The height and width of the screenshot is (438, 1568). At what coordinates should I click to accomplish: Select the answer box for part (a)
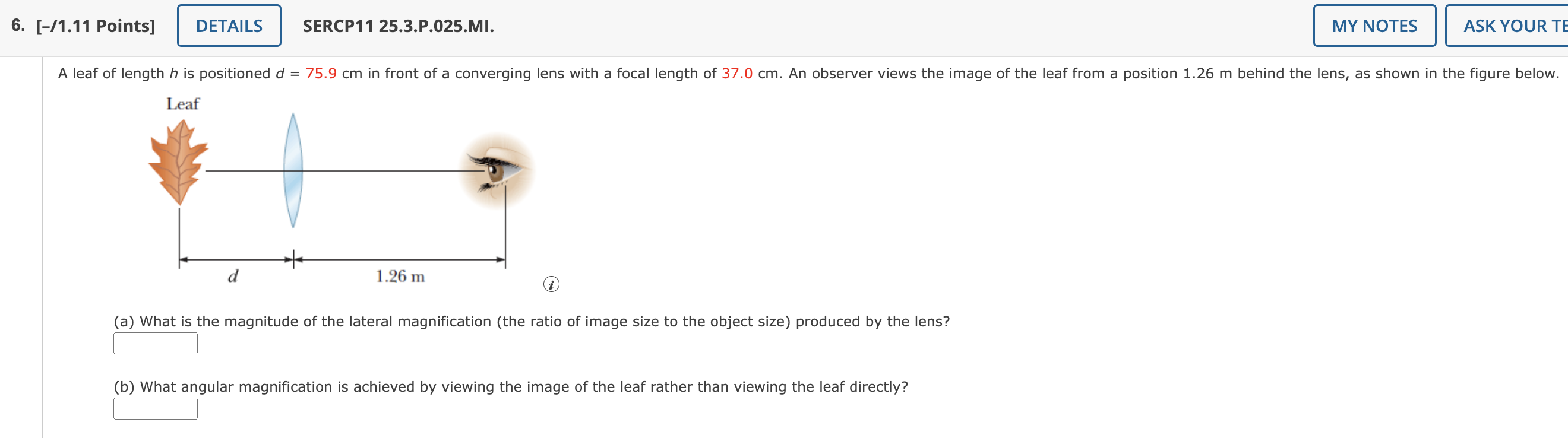pos(155,344)
